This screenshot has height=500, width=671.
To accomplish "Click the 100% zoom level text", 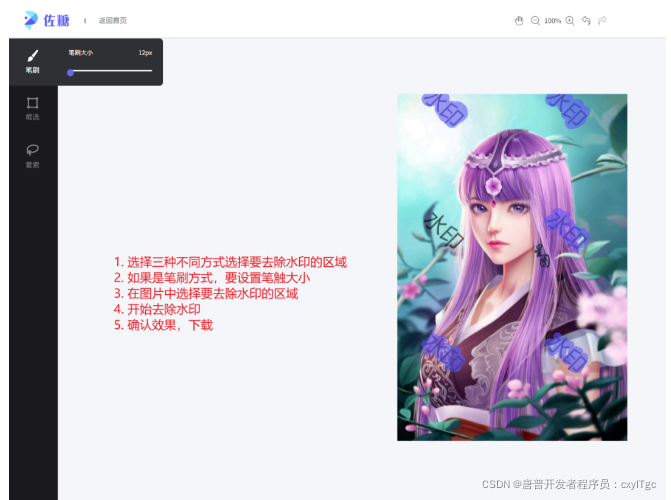I will (552, 21).
